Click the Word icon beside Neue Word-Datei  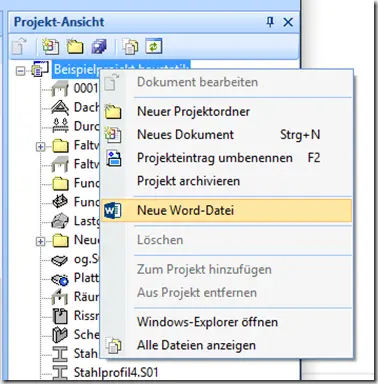click(x=112, y=211)
